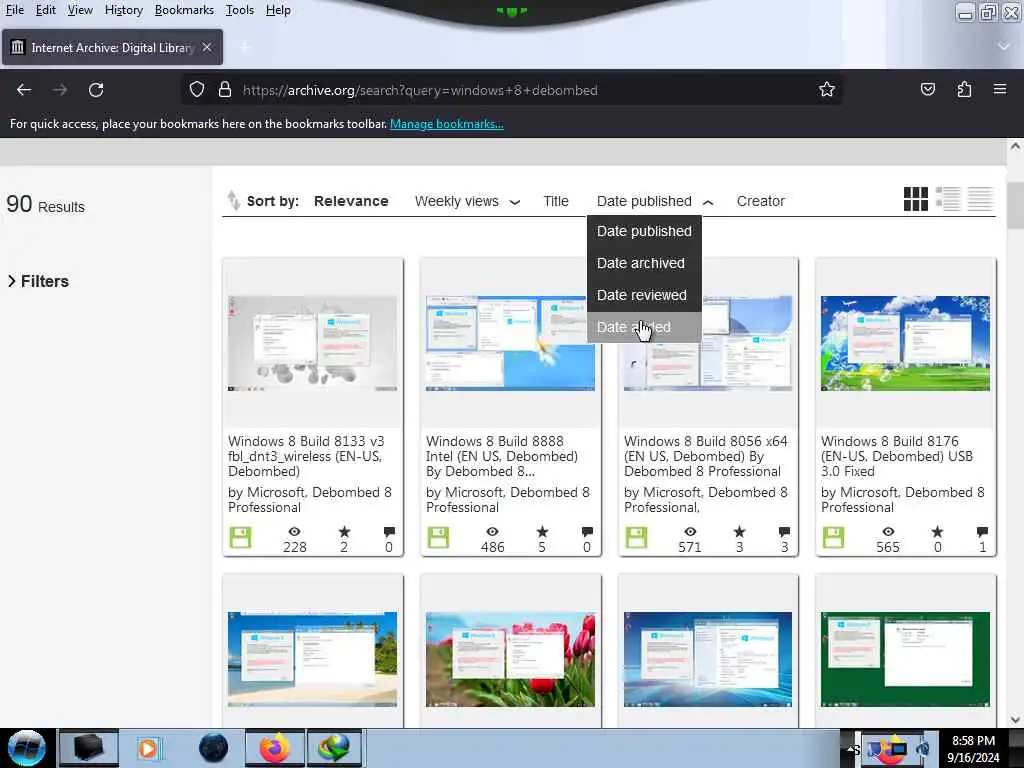Open the tracking protection shield icon
This screenshot has width=1024, height=768.
(x=197, y=89)
